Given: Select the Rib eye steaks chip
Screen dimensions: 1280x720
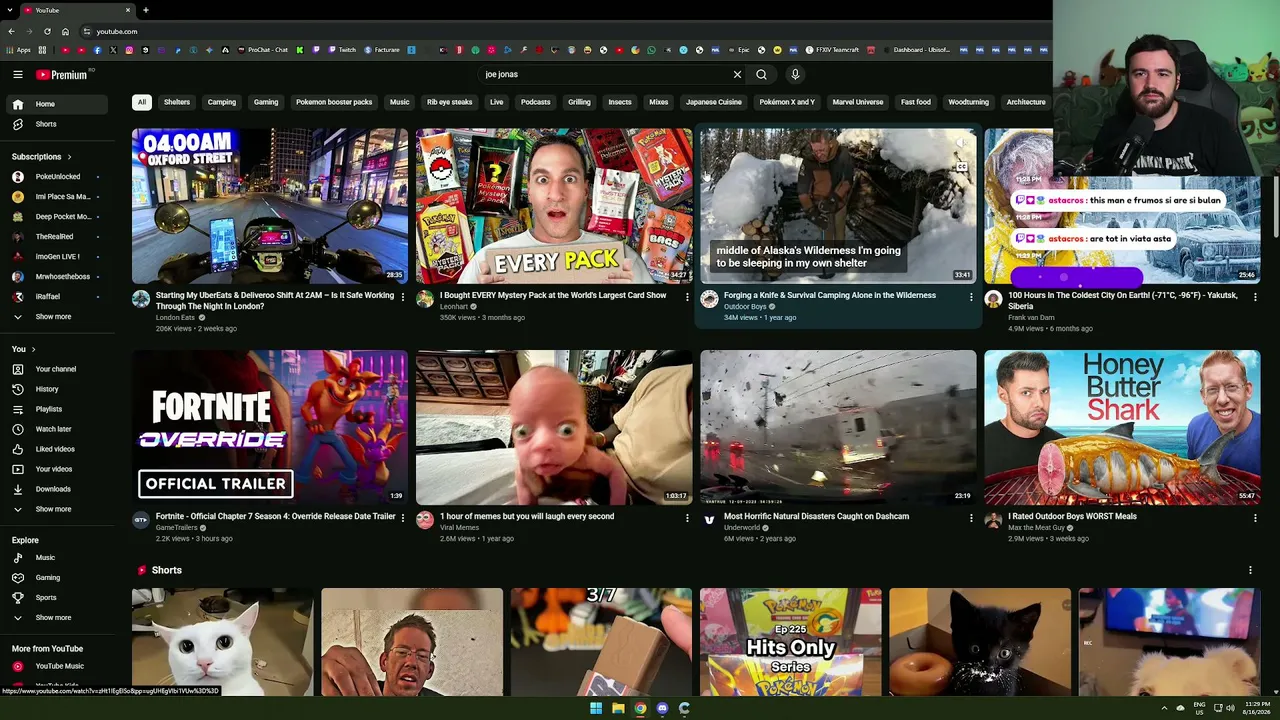Looking at the screenshot, I should tap(450, 102).
